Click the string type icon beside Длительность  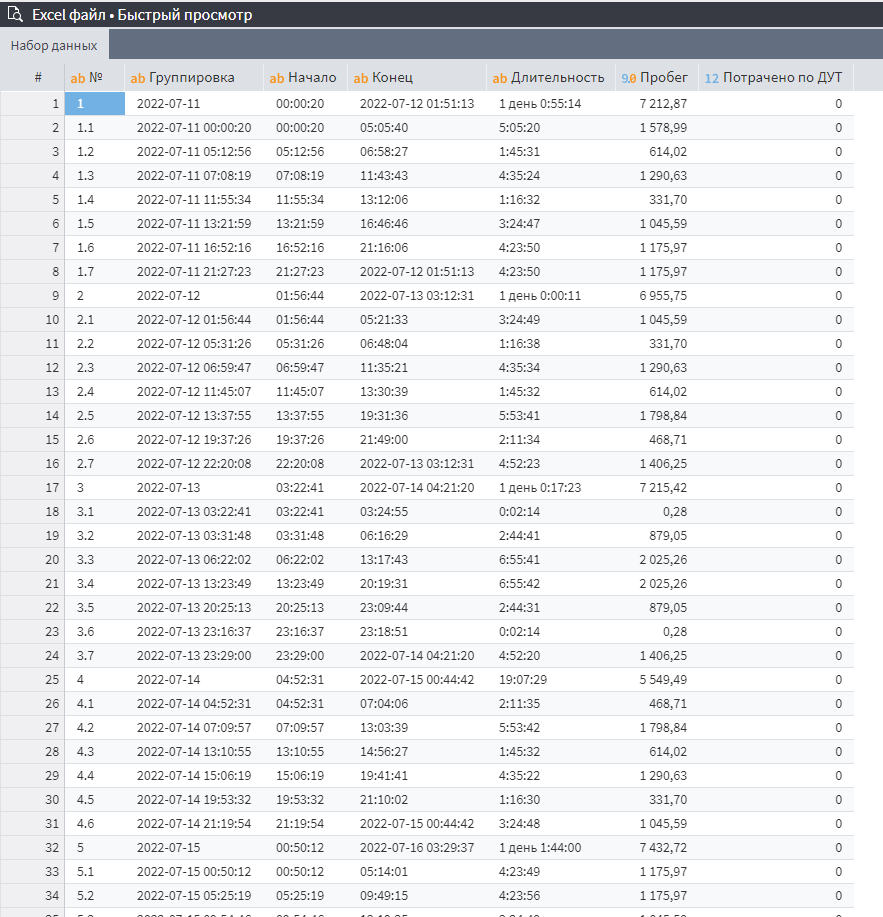[x=499, y=78]
